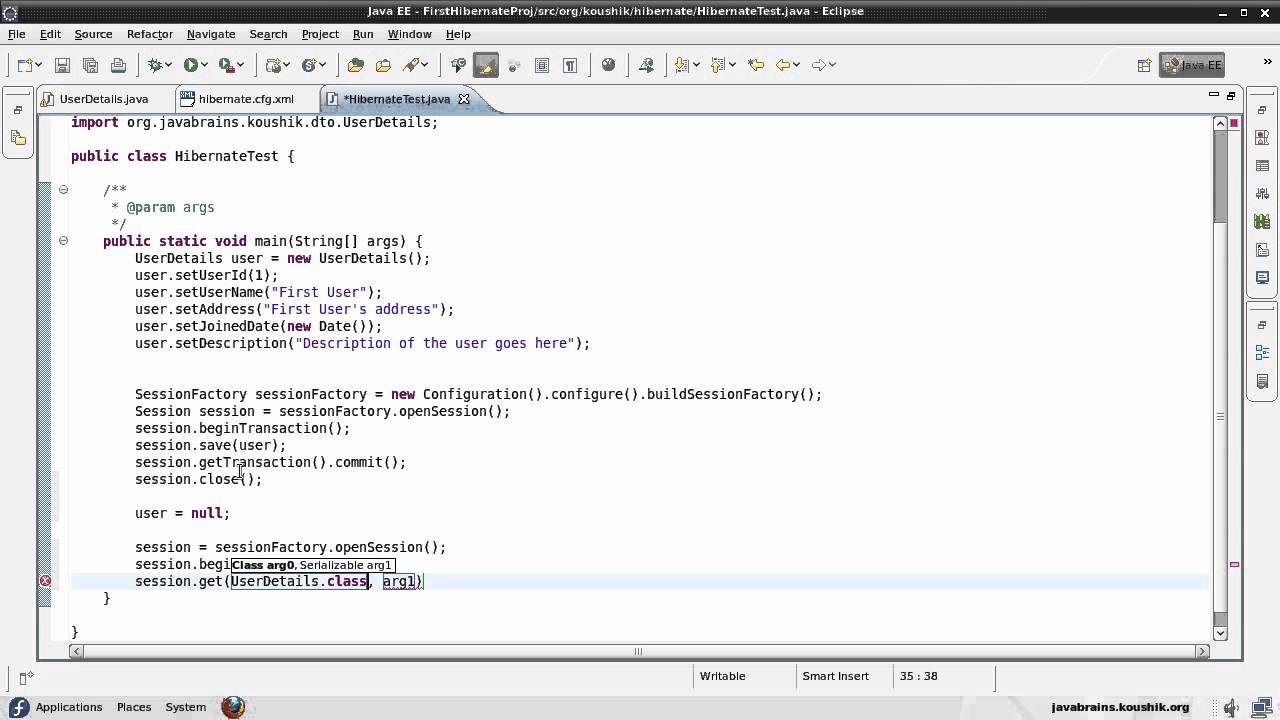Screen dimensions: 1280x720
Task: Click the Print toolbar icon
Action: click(118, 65)
